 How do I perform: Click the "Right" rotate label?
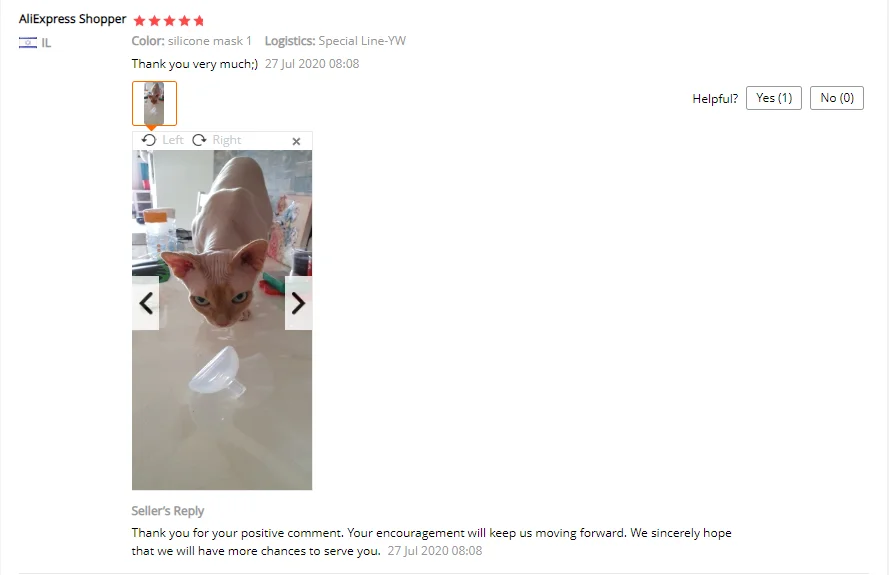pos(227,140)
